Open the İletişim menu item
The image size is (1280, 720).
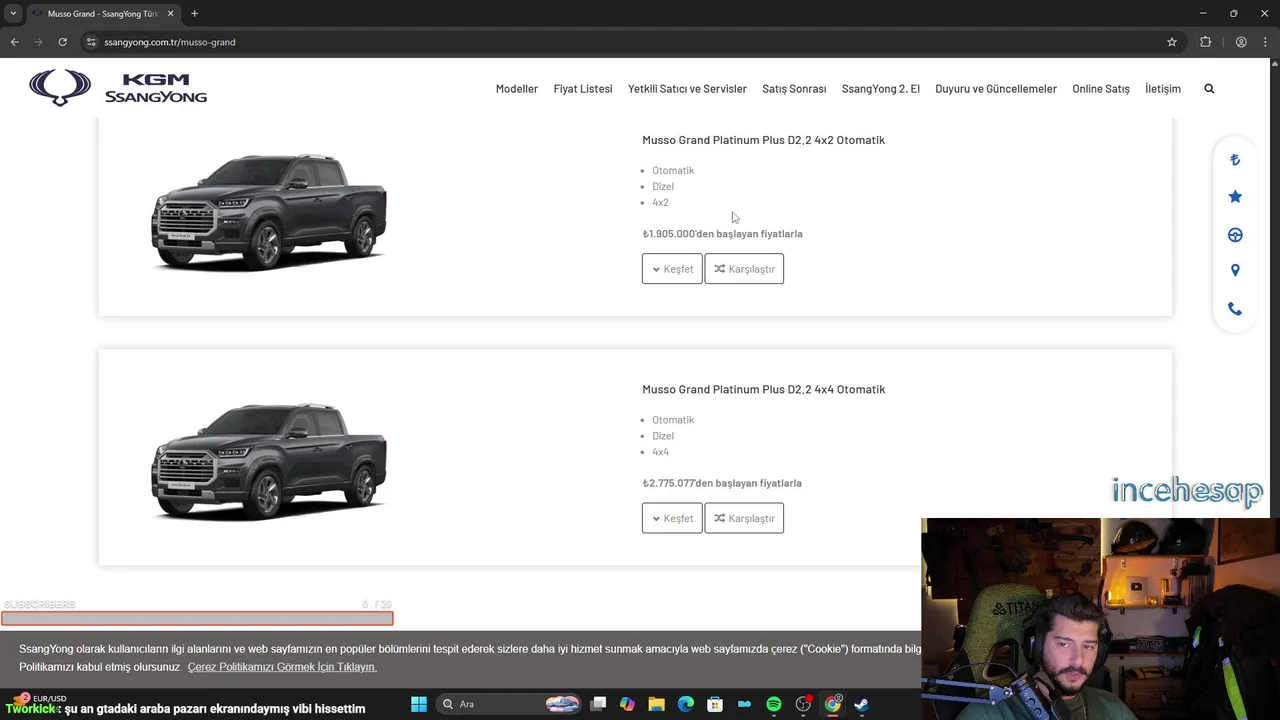(1163, 89)
